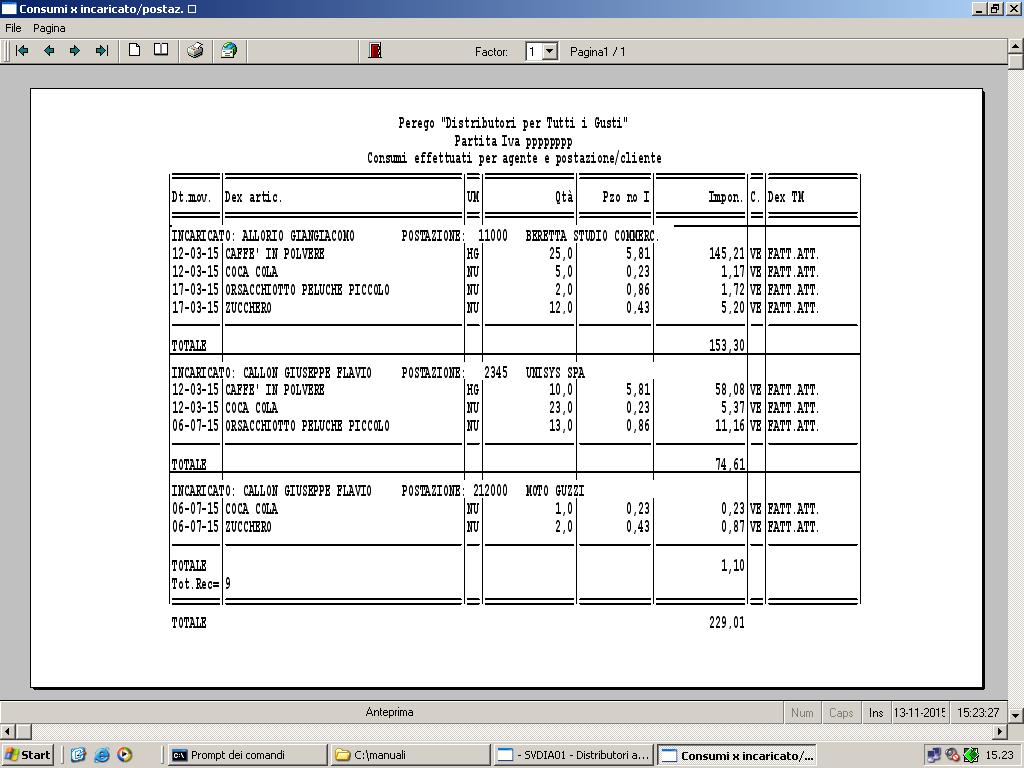Click the report title Perego Distributori per Tutti i Gusti

click(513, 123)
